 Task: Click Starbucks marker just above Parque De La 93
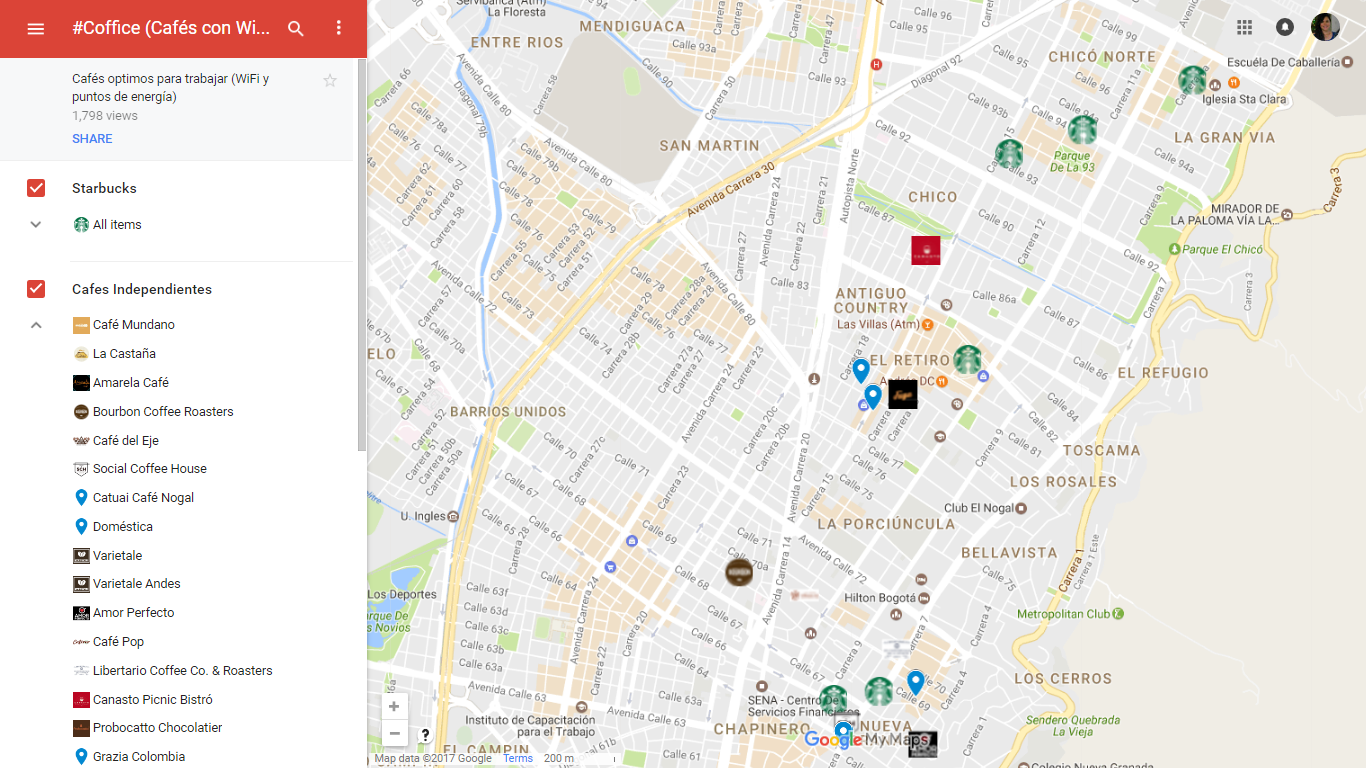click(1082, 130)
